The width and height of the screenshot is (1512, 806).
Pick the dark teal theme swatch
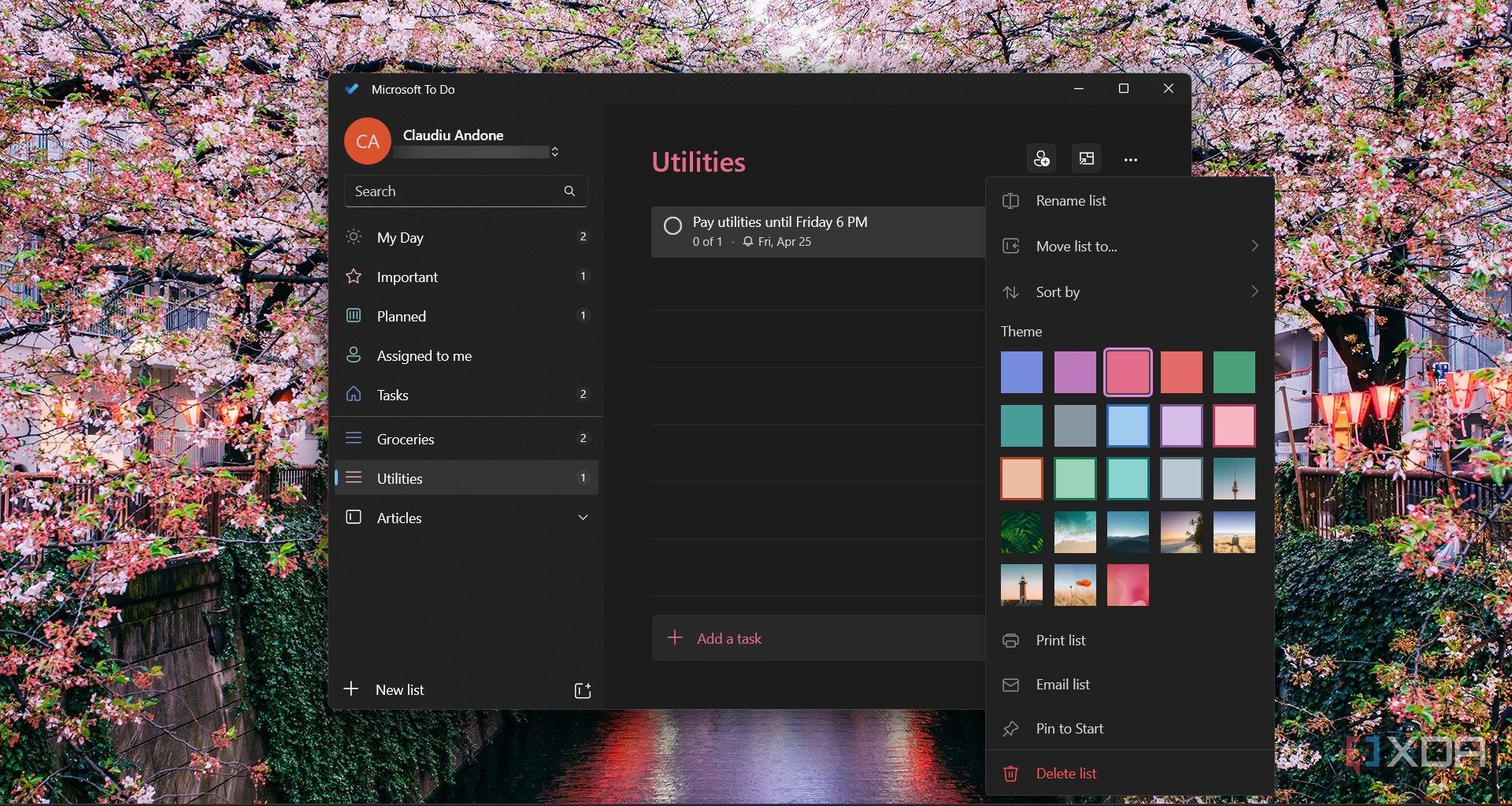click(1021, 425)
